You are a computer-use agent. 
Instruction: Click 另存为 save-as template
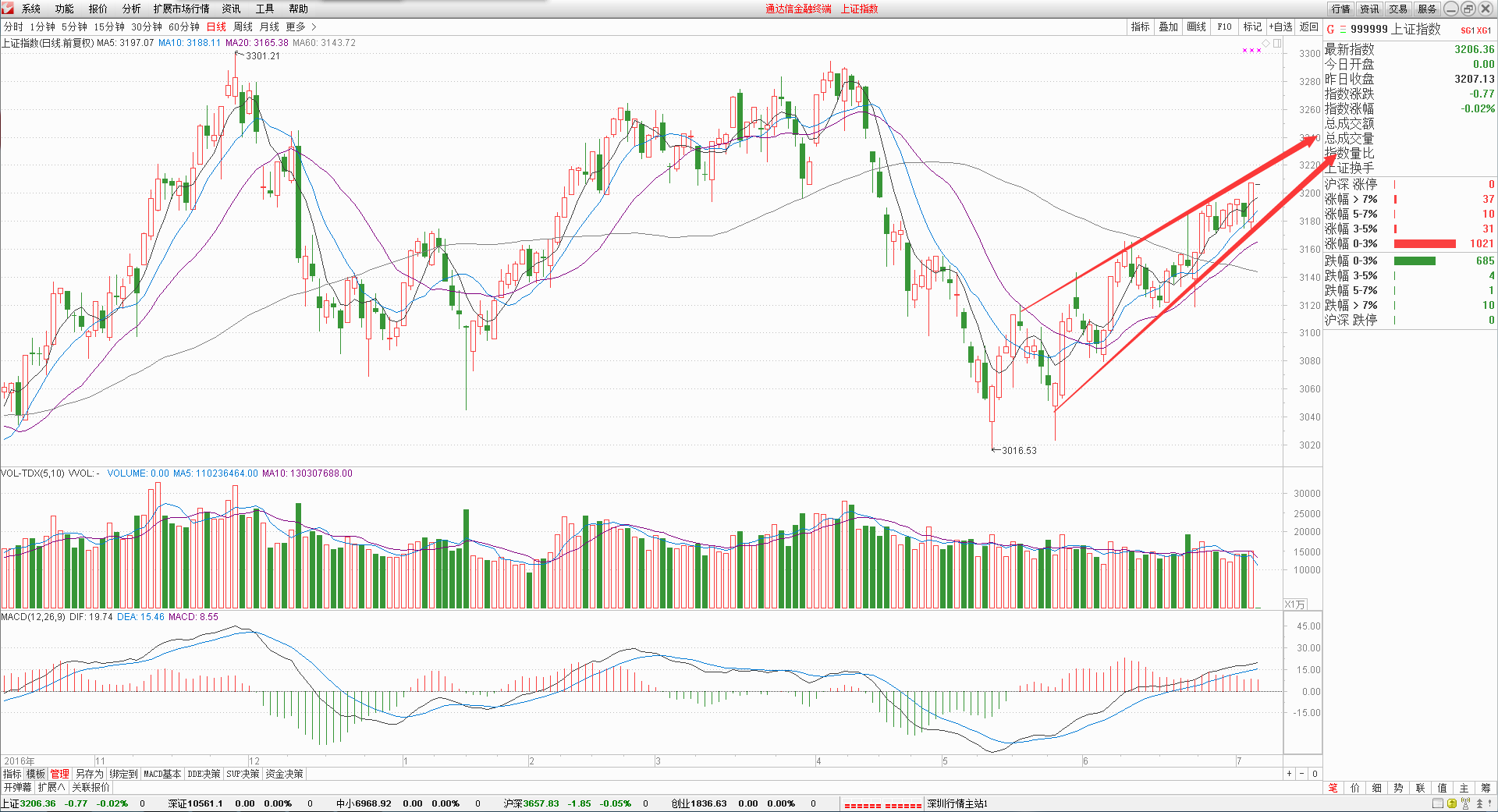coord(89,774)
